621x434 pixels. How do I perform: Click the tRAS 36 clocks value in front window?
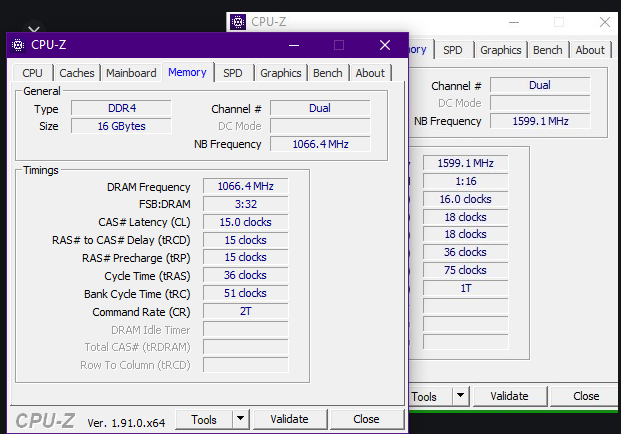[x=246, y=275]
